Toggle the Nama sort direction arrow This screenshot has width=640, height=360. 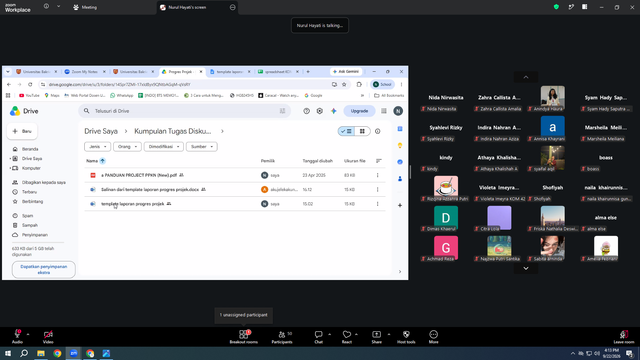tap(102, 161)
